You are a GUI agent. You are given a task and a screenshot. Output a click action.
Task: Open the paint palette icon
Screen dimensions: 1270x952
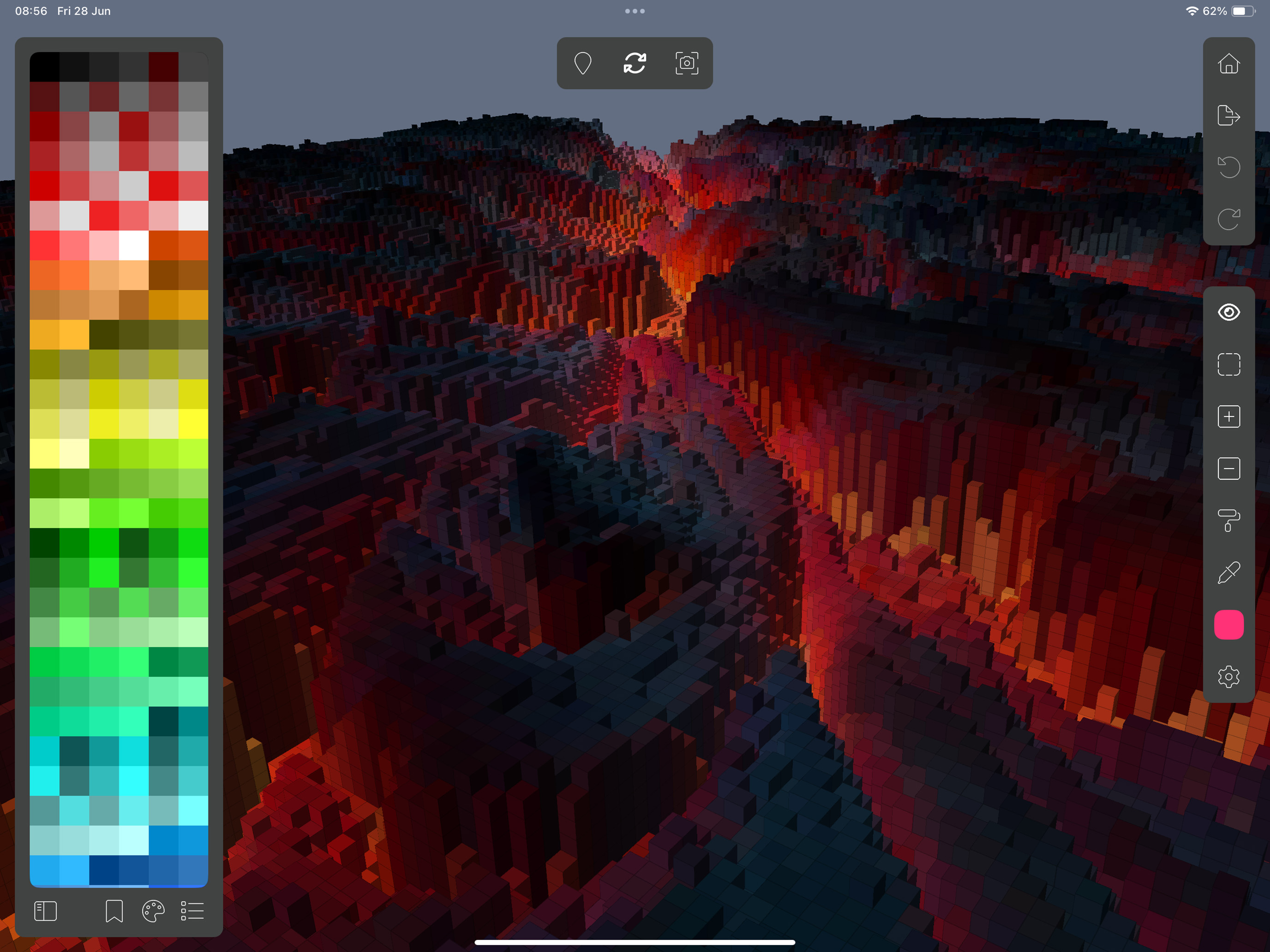(153, 910)
